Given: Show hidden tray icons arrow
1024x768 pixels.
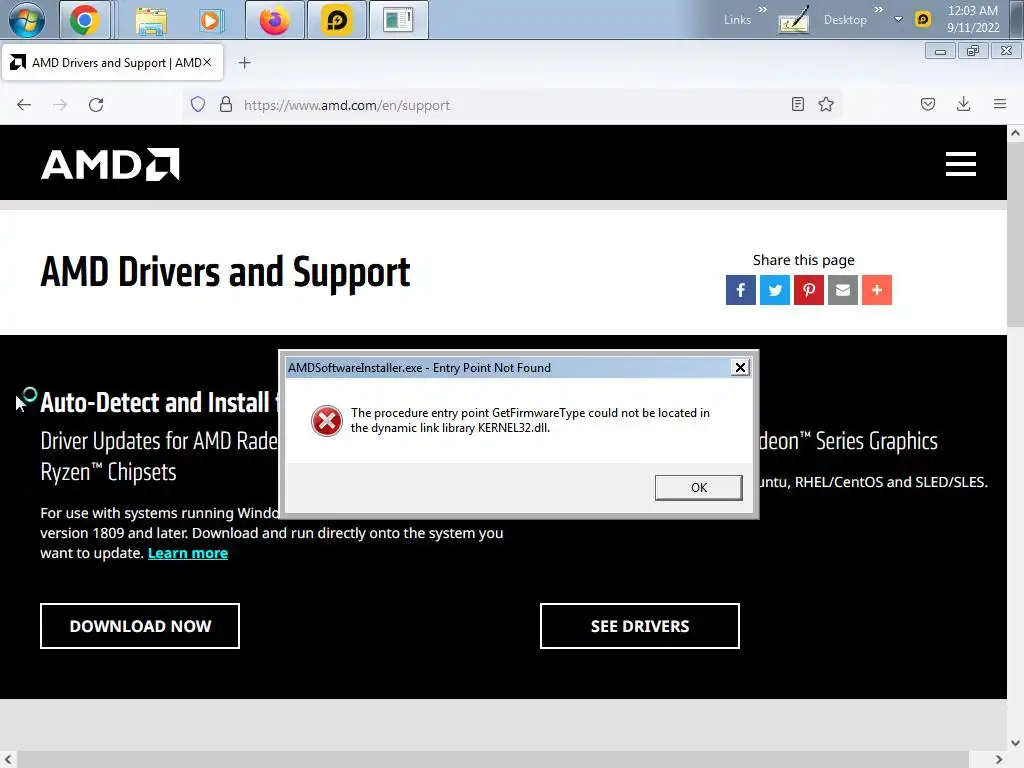Looking at the screenshot, I should pyautogui.click(x=899, y=19).
